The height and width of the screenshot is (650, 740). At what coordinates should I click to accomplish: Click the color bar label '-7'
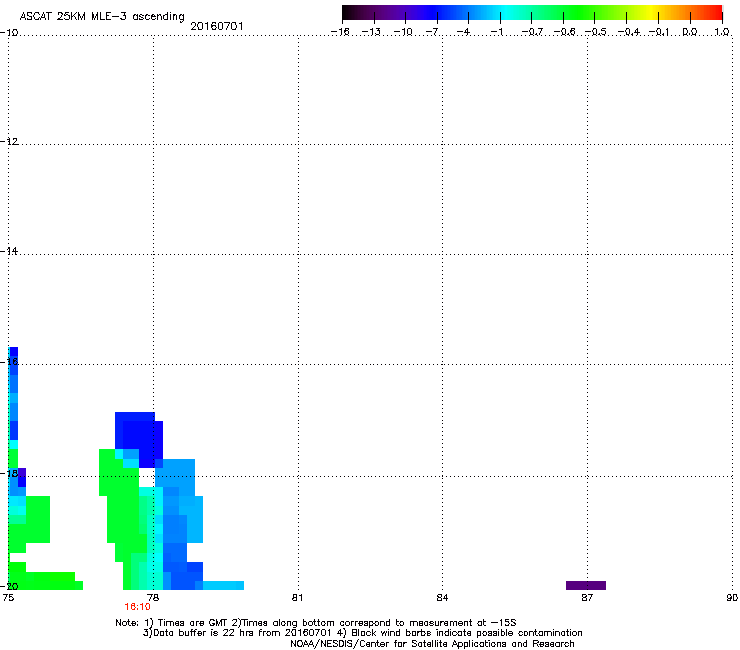(x=432, y=32)
